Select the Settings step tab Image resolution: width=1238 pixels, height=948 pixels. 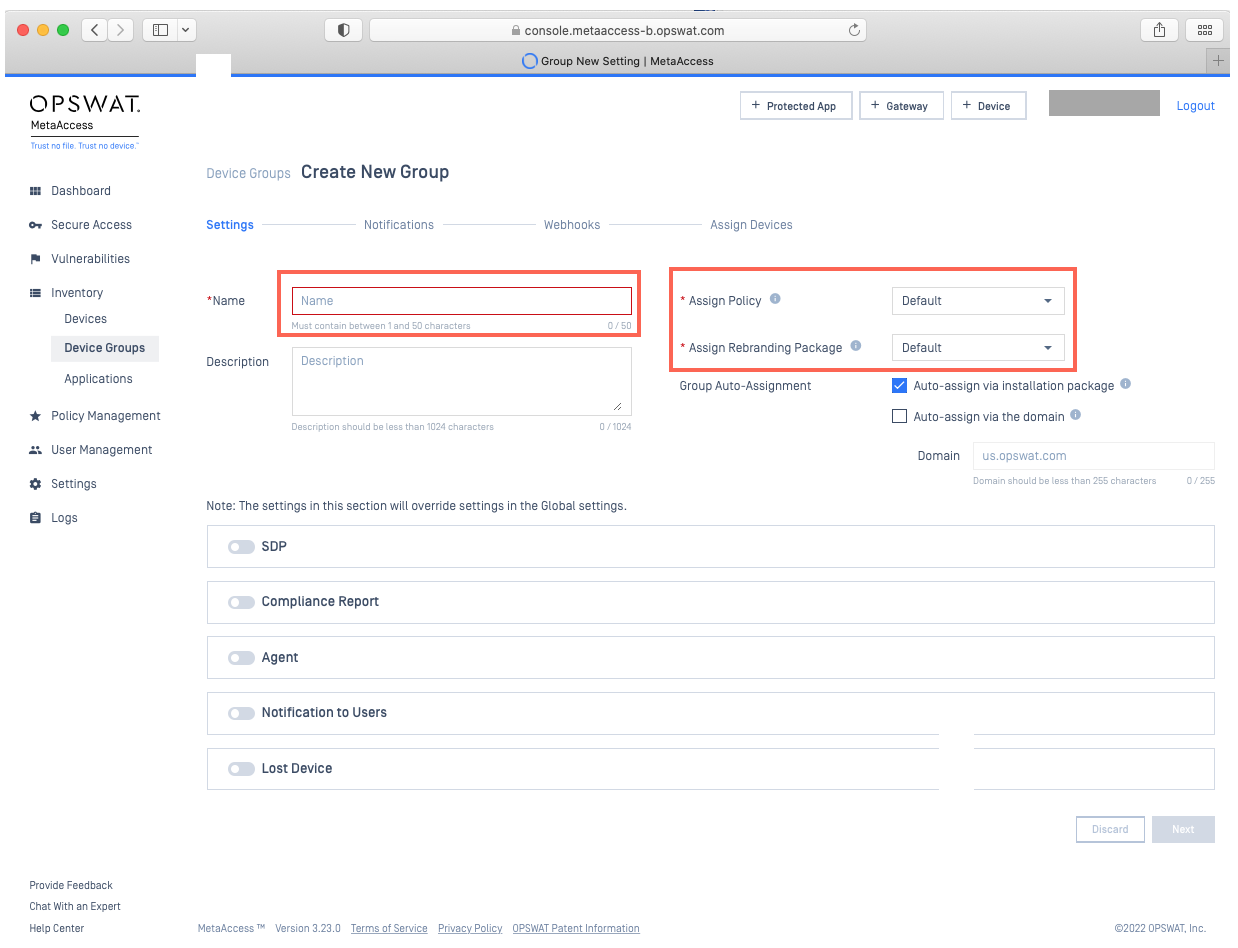[x=230, y=225]
